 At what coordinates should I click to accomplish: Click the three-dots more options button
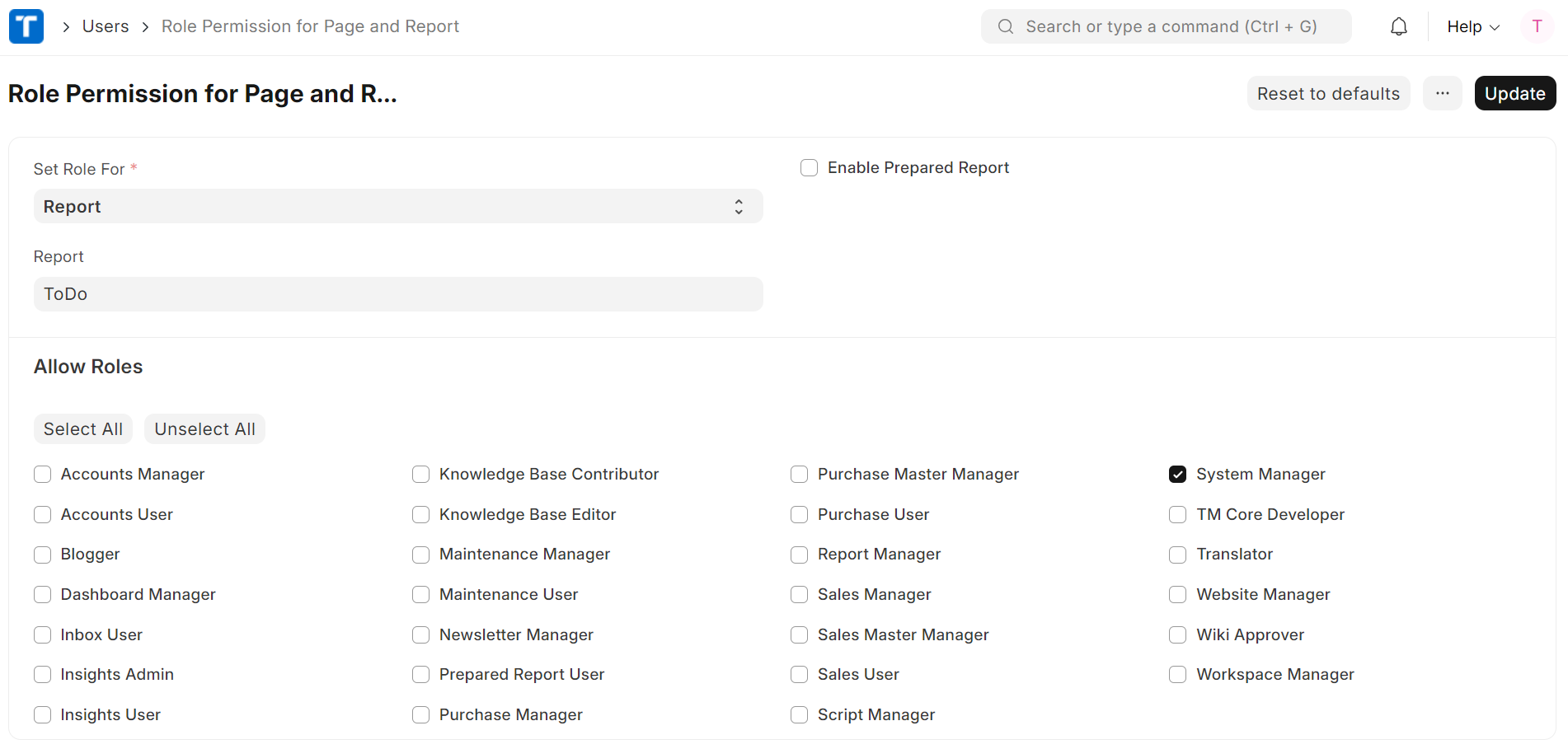(x=1442, y=94)
